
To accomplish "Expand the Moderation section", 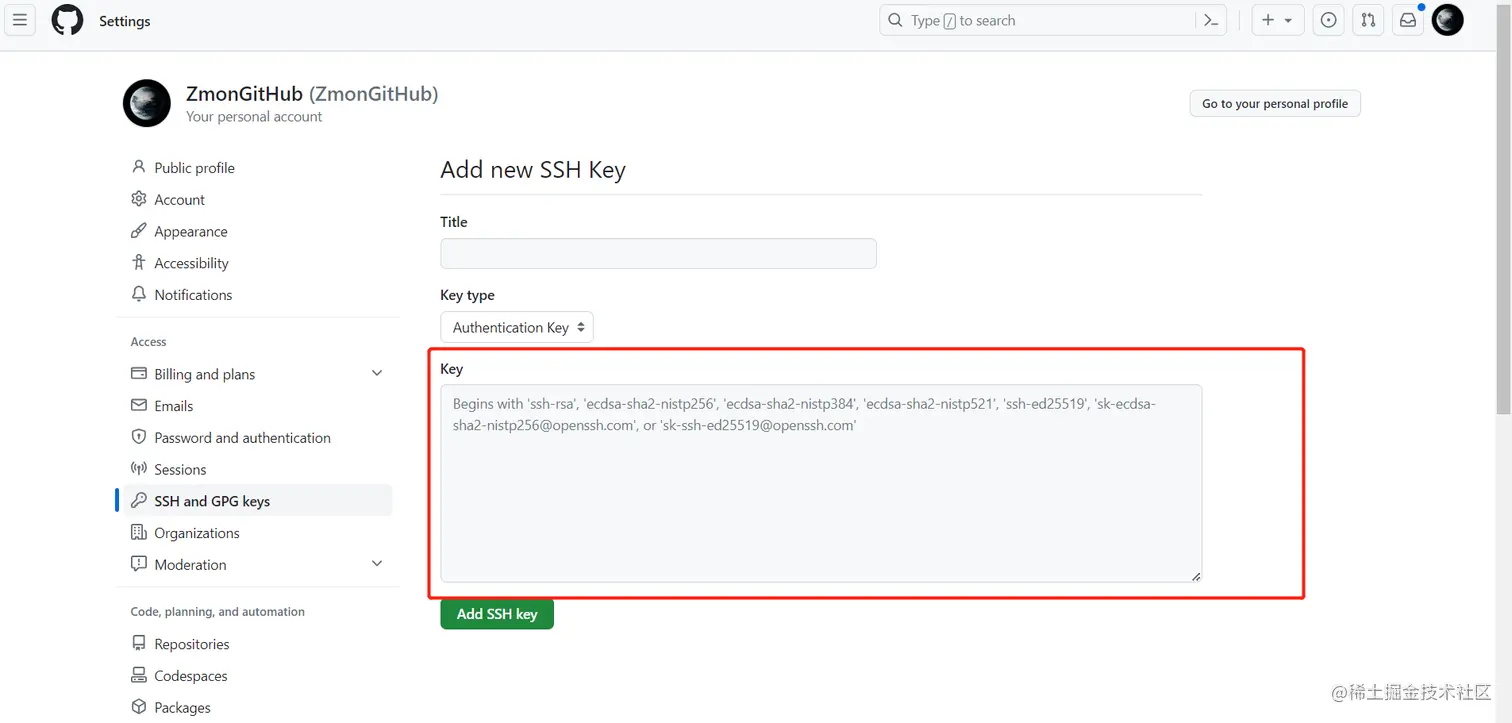I will [x=377, y=564].
